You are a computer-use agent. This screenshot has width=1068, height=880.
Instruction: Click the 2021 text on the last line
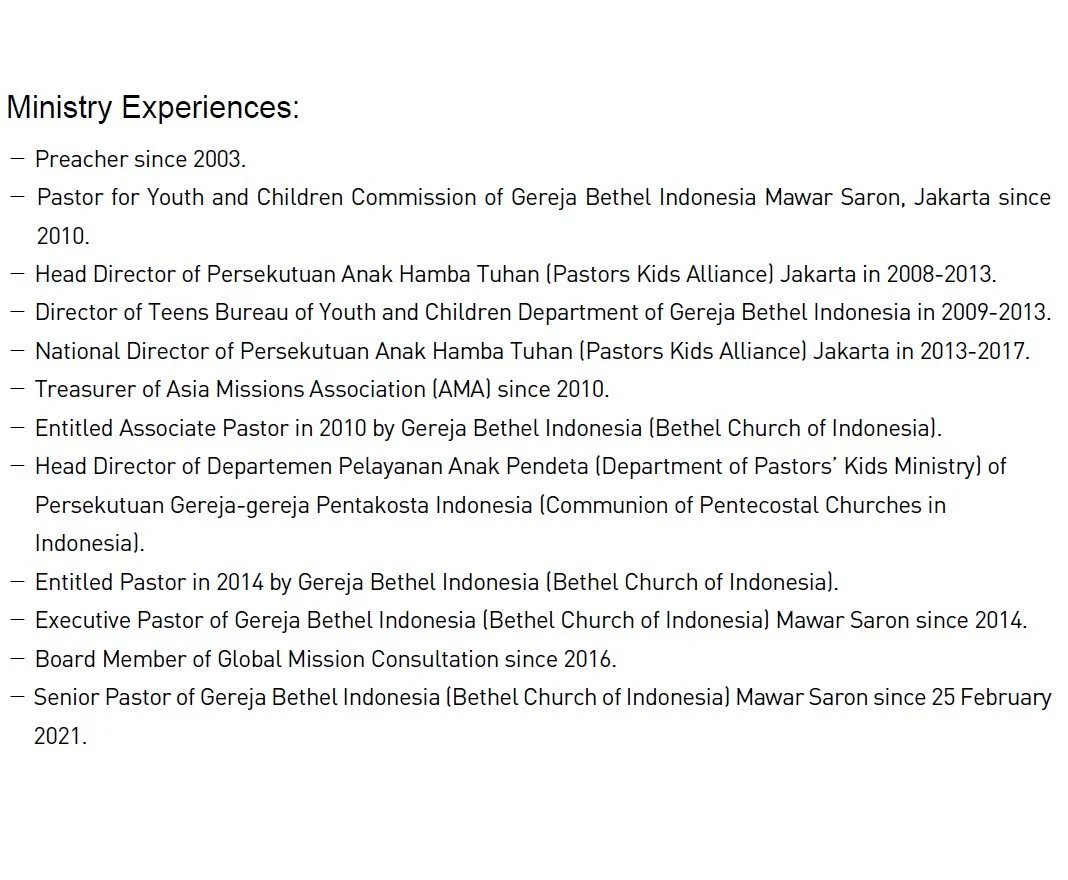coord(61,736)
